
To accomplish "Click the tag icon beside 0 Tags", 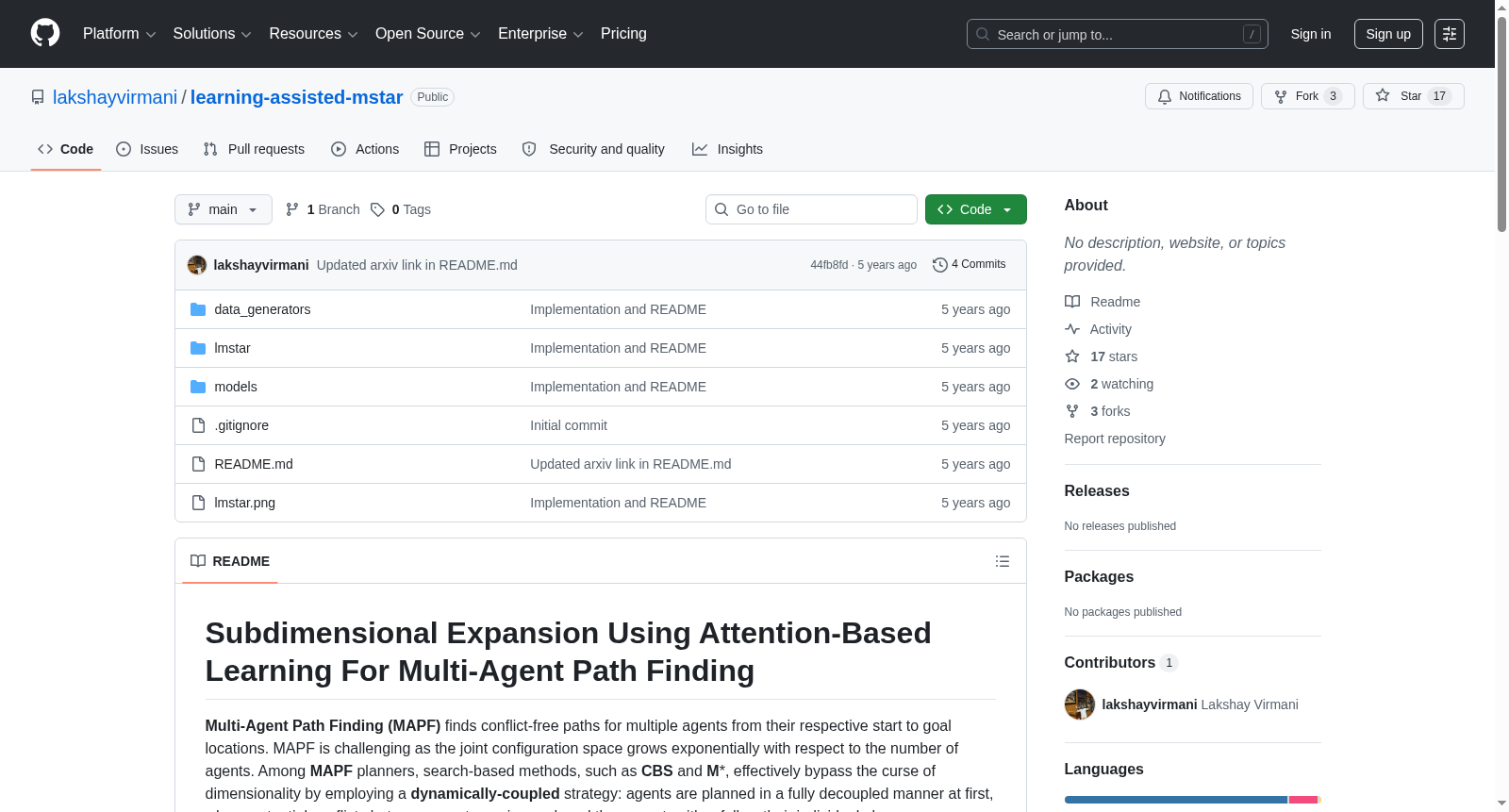I will (377, 209).
